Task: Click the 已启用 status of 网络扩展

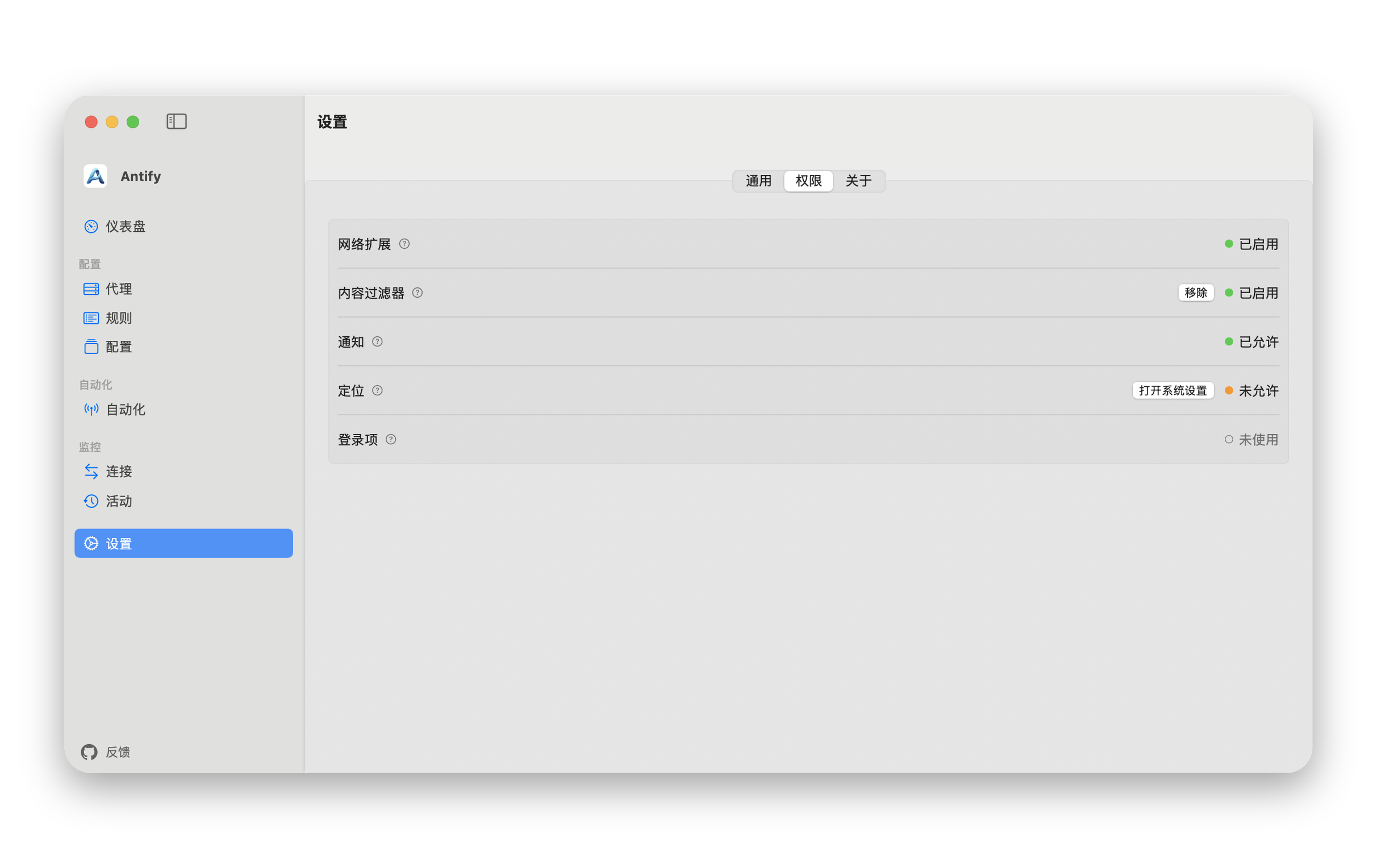Action: coord(1251,244)
